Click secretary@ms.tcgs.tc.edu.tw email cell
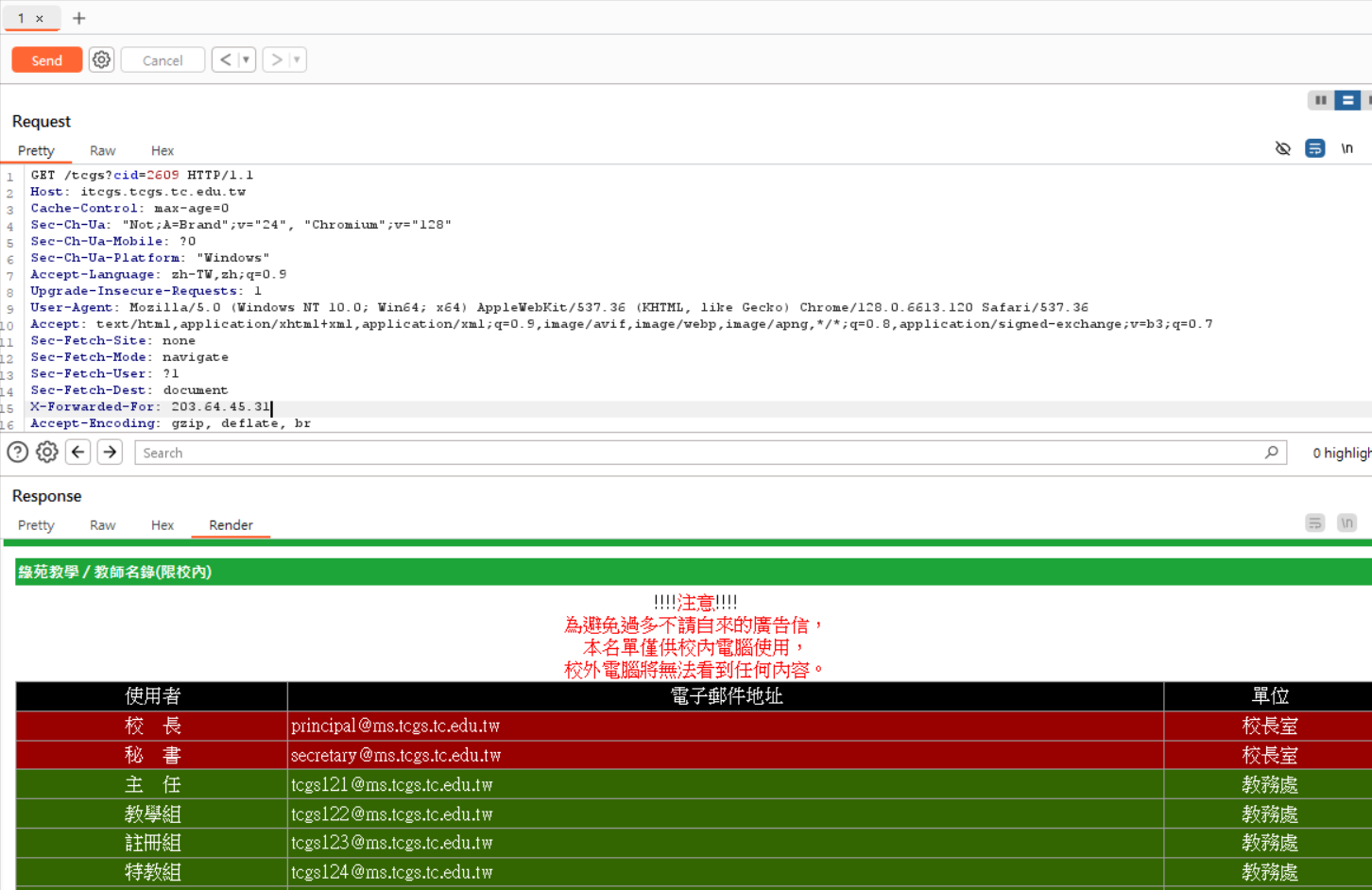 coord(726,755)
